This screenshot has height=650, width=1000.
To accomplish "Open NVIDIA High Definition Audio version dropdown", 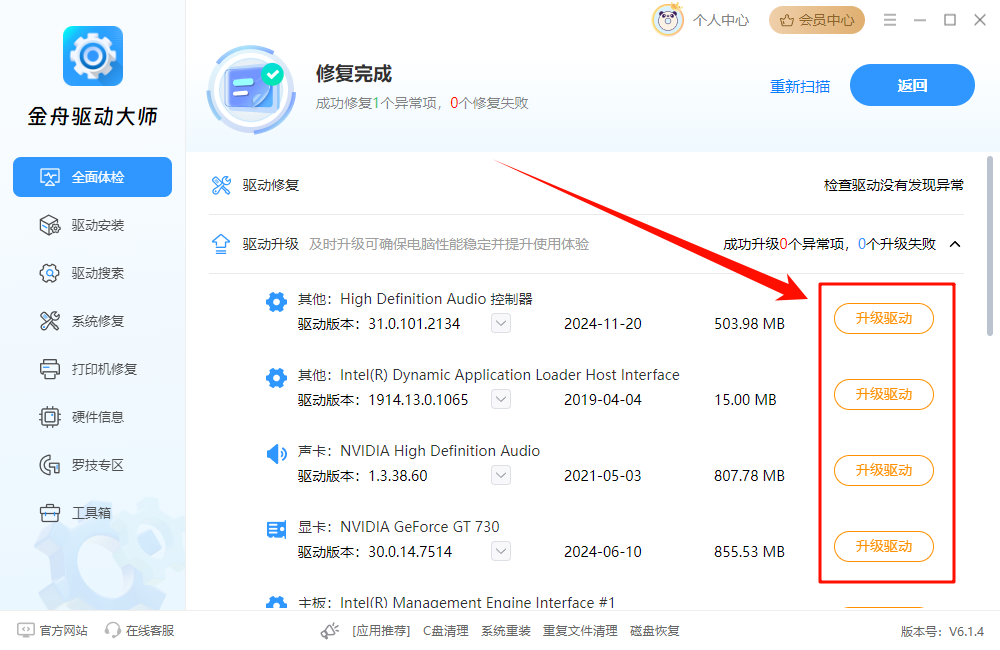I will (x=500, y=475).
